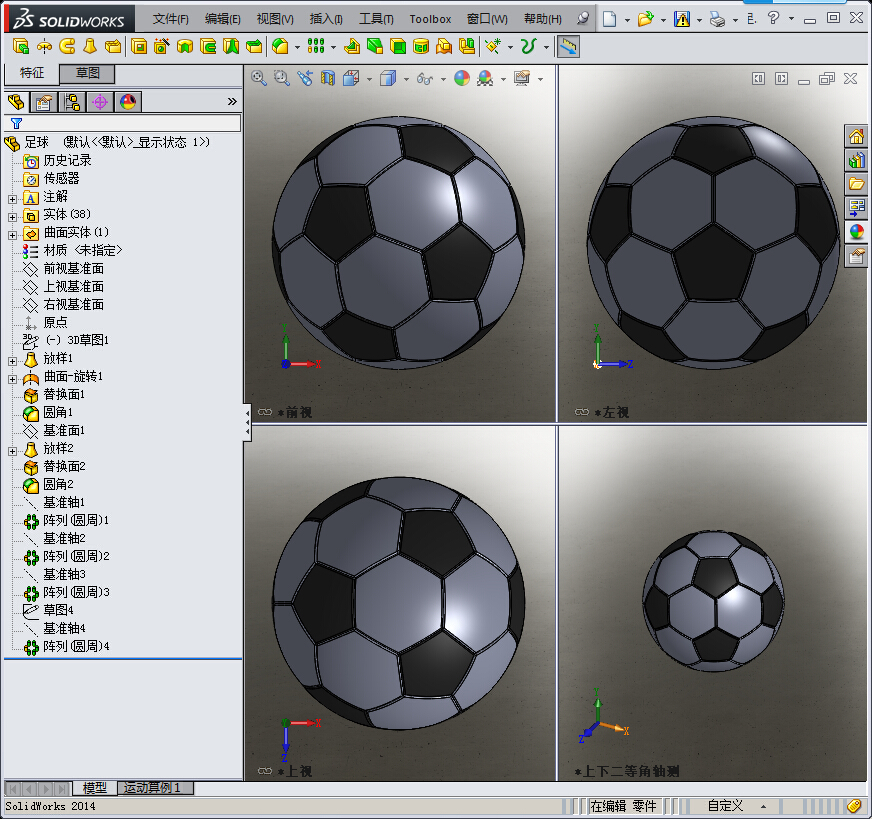872x819 pixels.
Task: Switch to the 特征 tab
Action: pyautogui.click(x=32, y=73)
